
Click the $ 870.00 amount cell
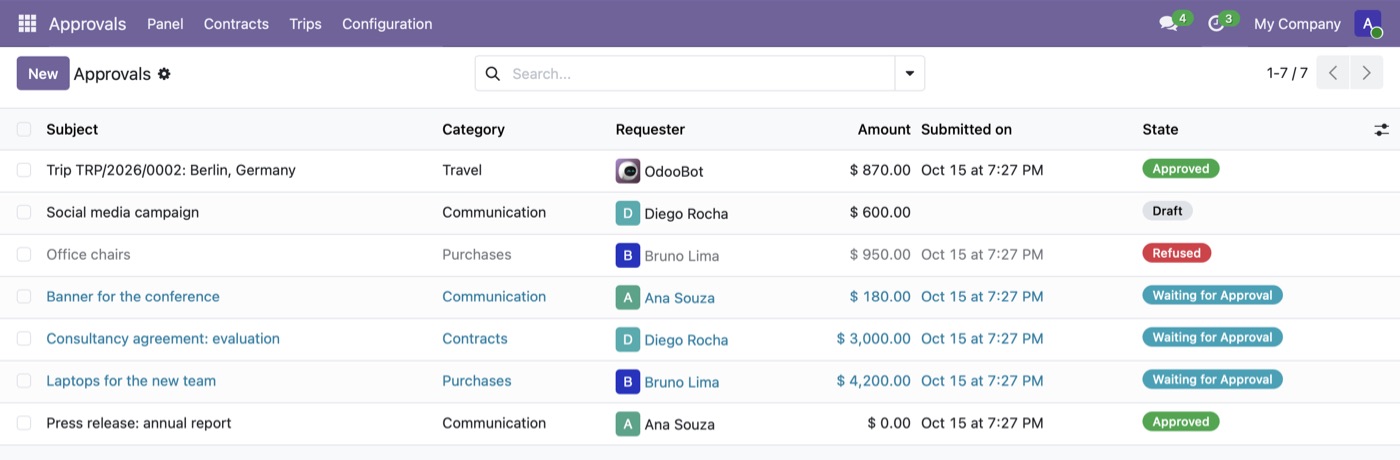pyautogui.click(x=880, y=170)
